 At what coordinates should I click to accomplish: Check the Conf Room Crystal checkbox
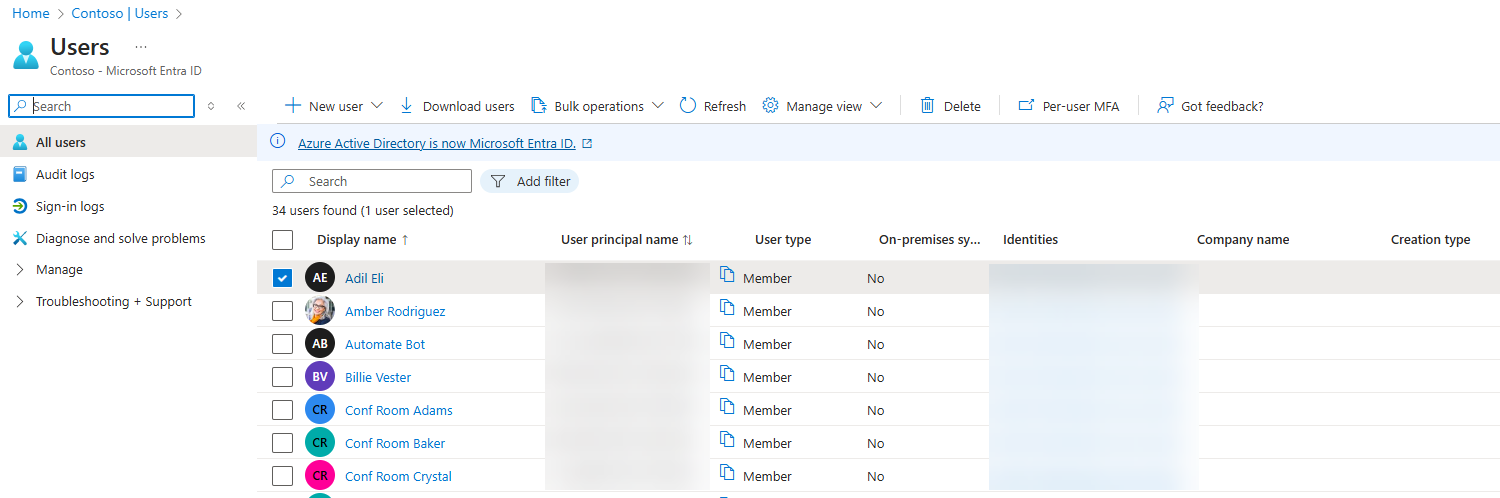pyautogui.click(x=282, y=476)
